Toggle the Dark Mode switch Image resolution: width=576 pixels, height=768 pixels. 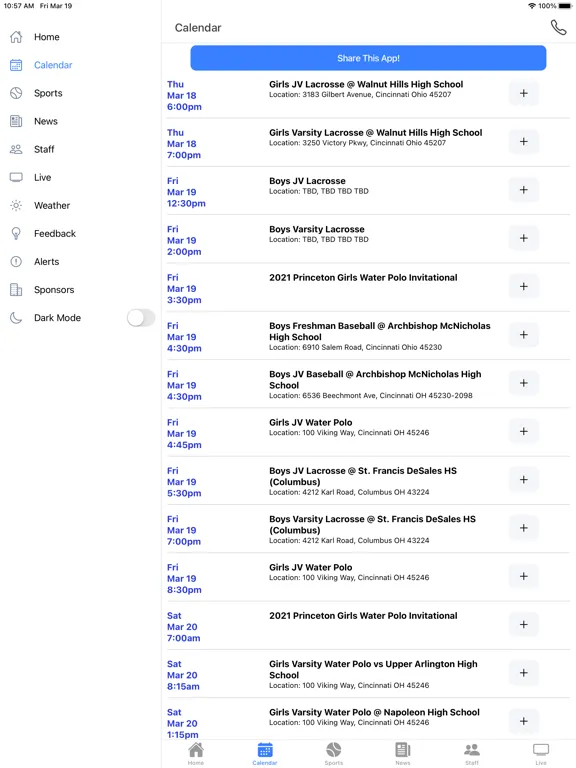[x=141, y=318]
